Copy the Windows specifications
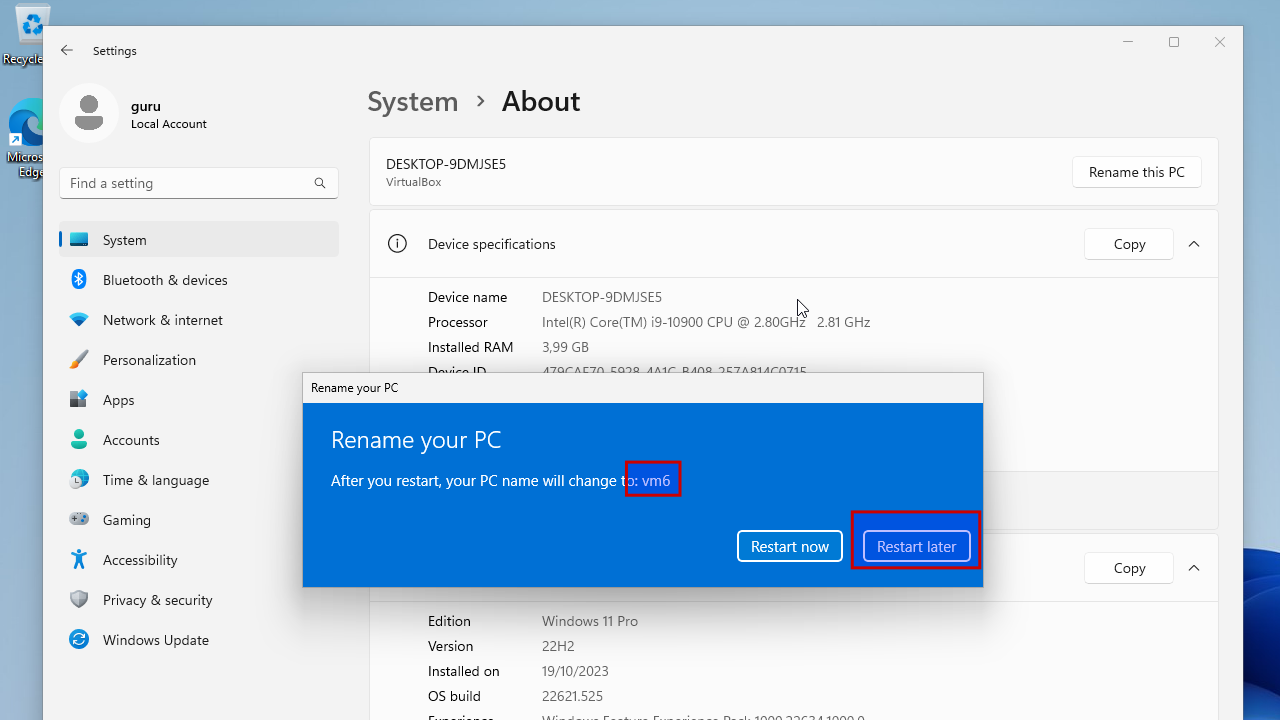Screen dimensions: 1280x720 (x=1129, y=568)
